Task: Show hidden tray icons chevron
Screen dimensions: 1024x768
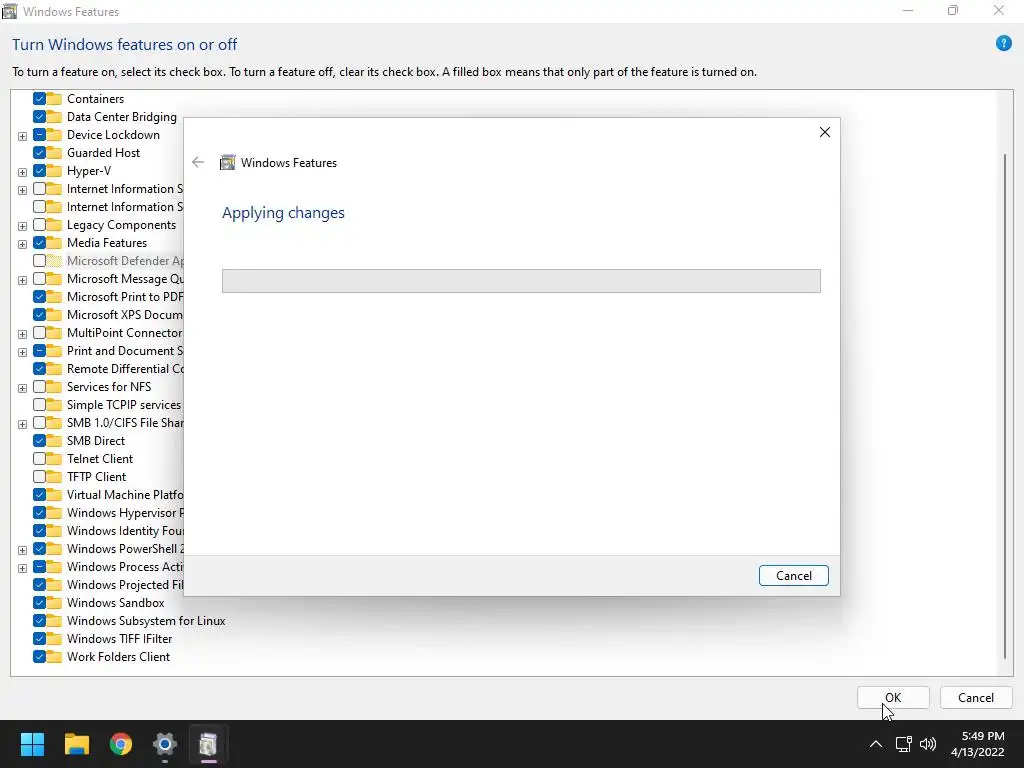Action: pyautogui.click(x=876, y=744)
